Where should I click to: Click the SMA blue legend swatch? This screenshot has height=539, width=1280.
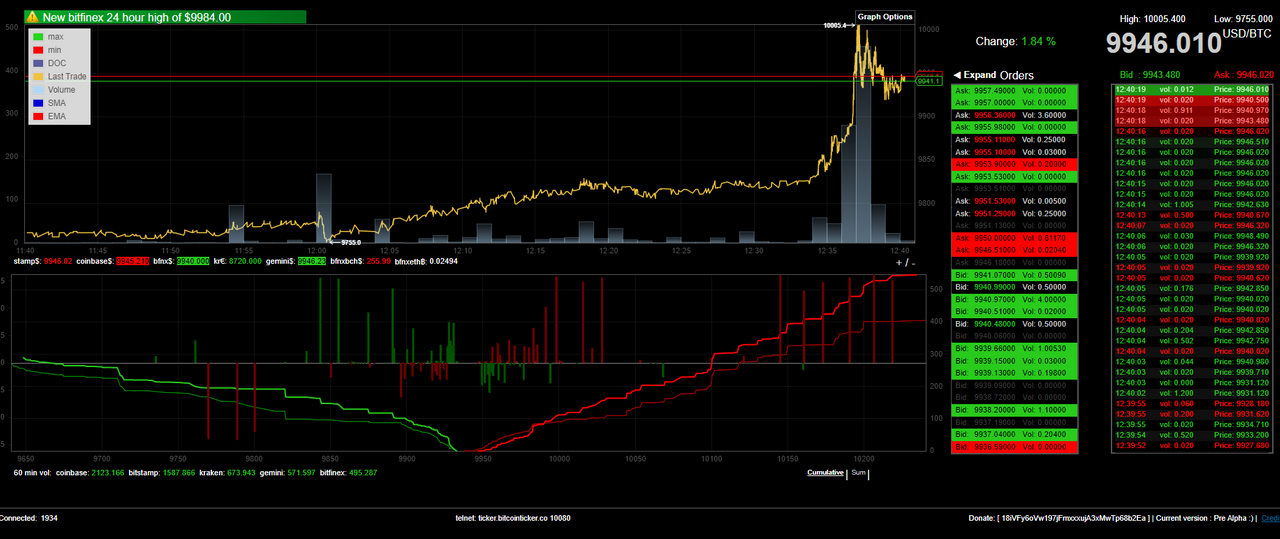38,103
